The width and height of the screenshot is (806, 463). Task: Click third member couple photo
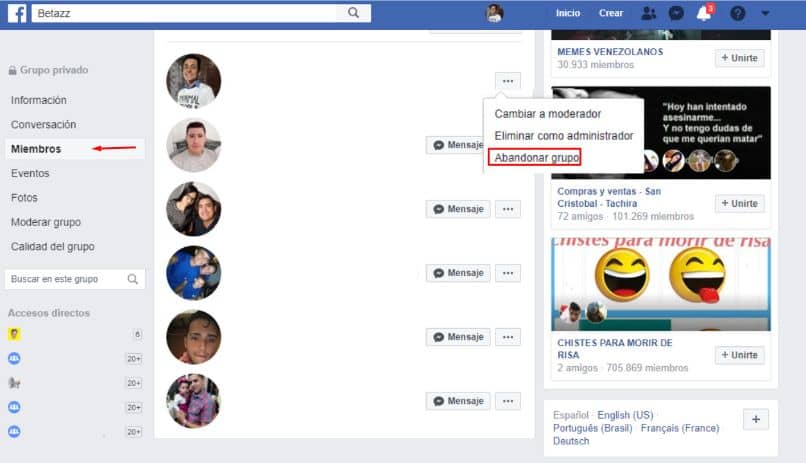click(x=194, y=209)
